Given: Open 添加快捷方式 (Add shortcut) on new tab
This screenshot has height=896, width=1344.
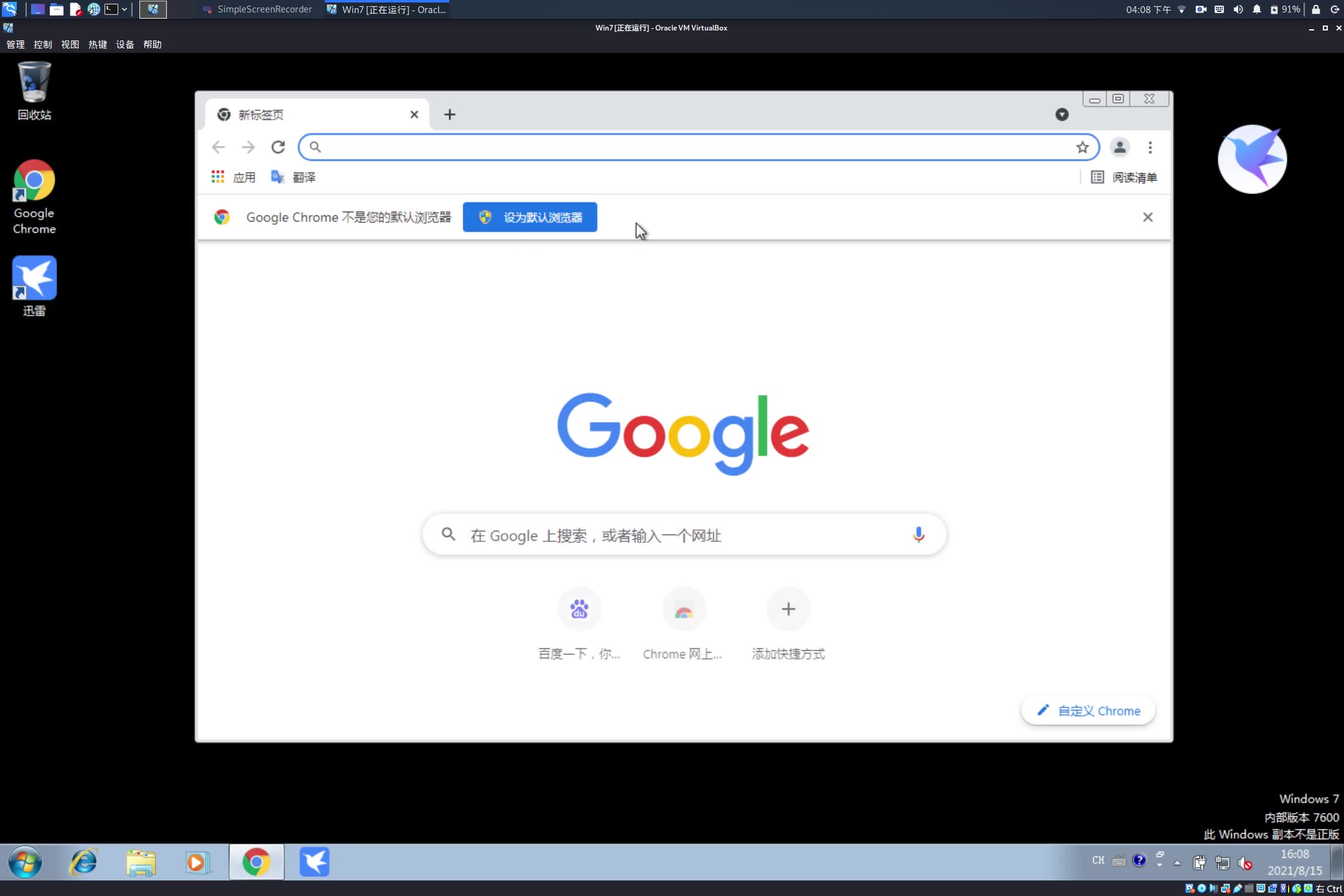Looking at the screenshot, I should coord(788,609).
